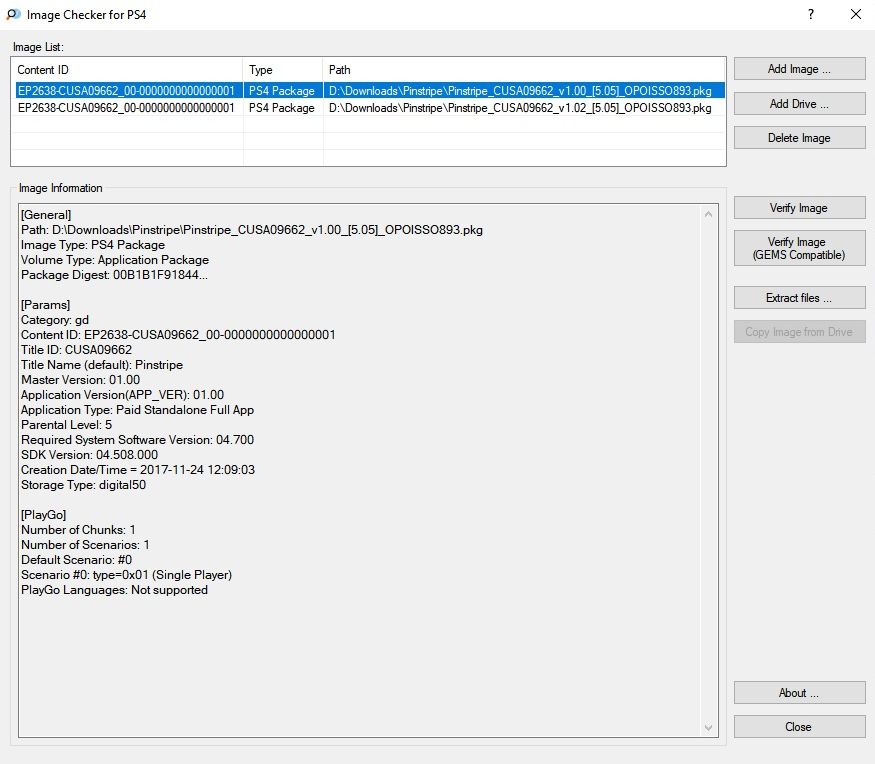The image size is (875, 764).
Task: Click Verify Image (GEMS Compatible) button
Action: [799, 248]
